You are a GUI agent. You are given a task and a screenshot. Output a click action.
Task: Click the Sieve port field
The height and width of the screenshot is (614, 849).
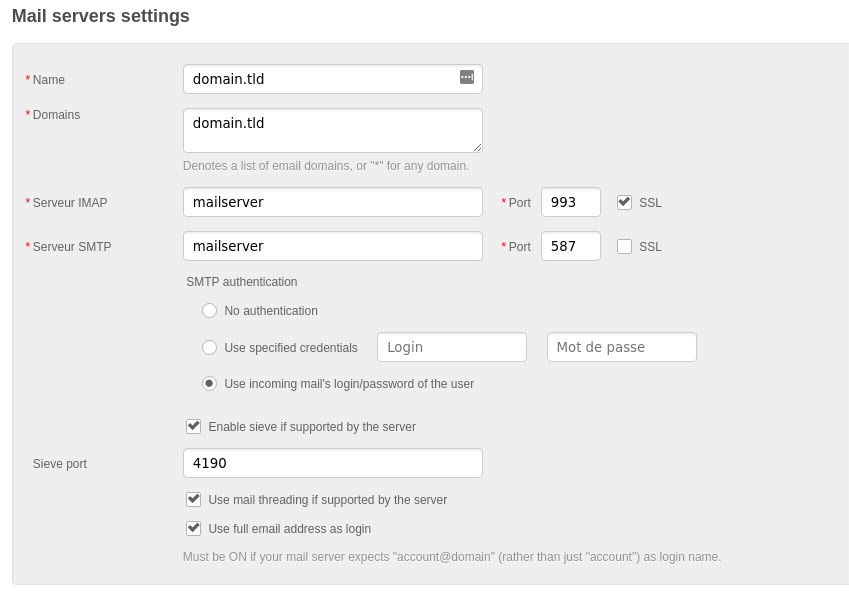pos(332,463)
